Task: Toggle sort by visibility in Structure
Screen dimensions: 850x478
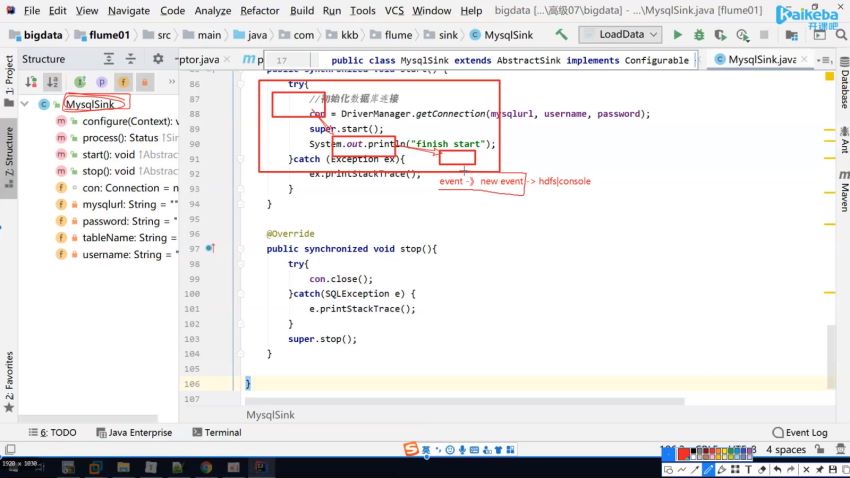Action: click(31, 82)
